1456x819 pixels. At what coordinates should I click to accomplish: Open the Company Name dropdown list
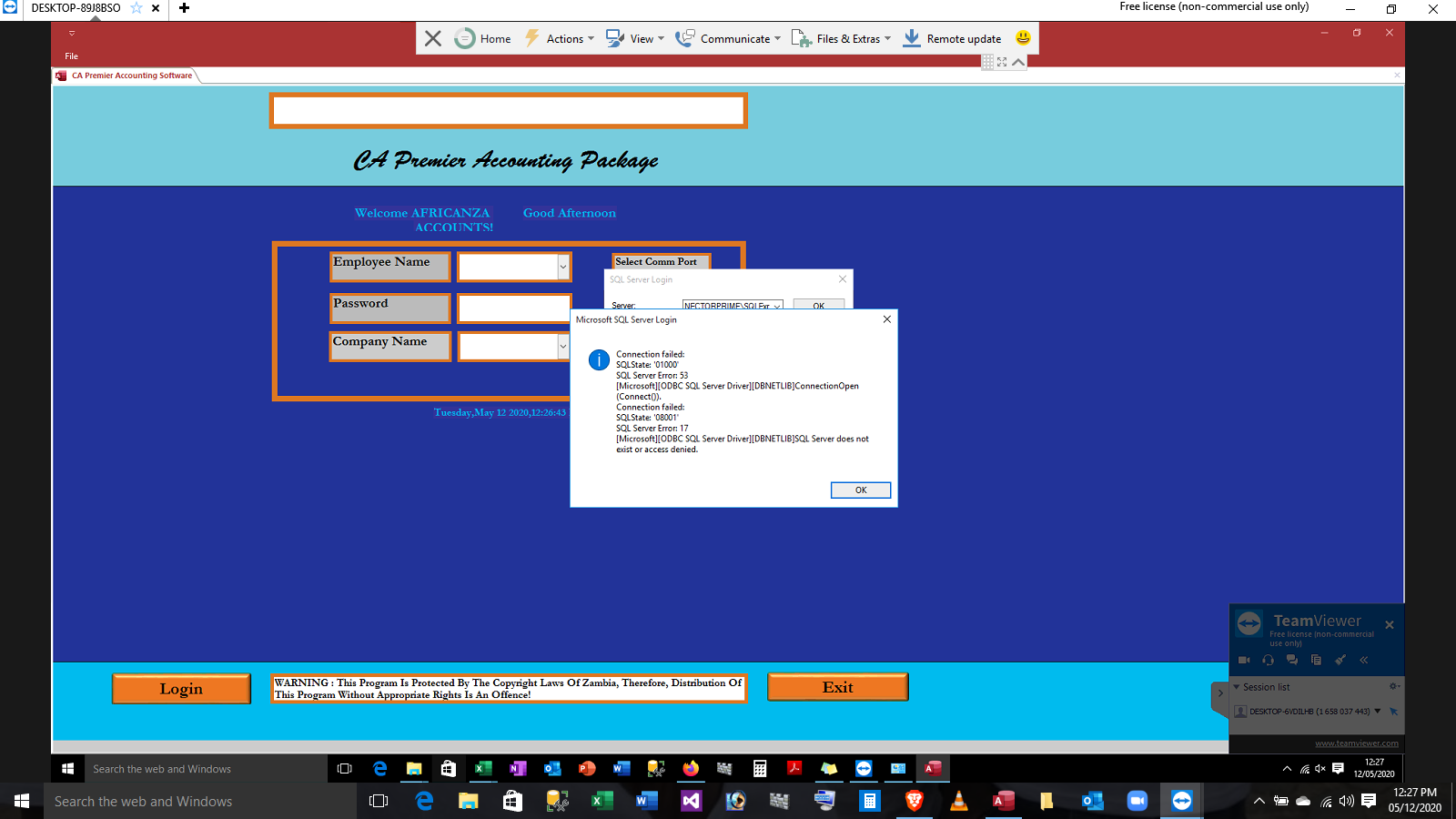[x=563, y=347]
